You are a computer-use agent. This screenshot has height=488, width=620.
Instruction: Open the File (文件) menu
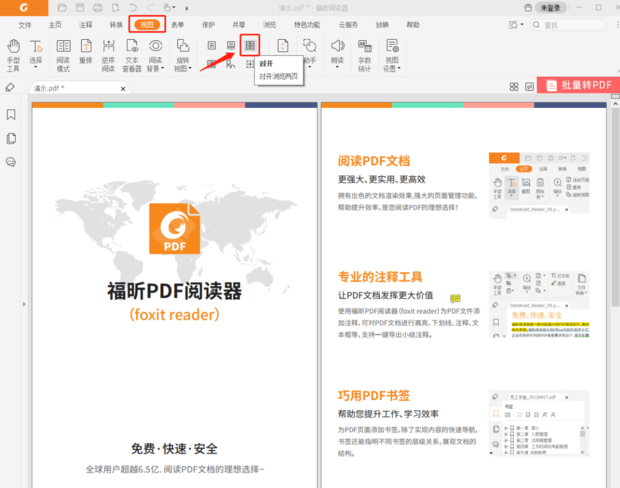pyautogui.click(x=25, y=25)
